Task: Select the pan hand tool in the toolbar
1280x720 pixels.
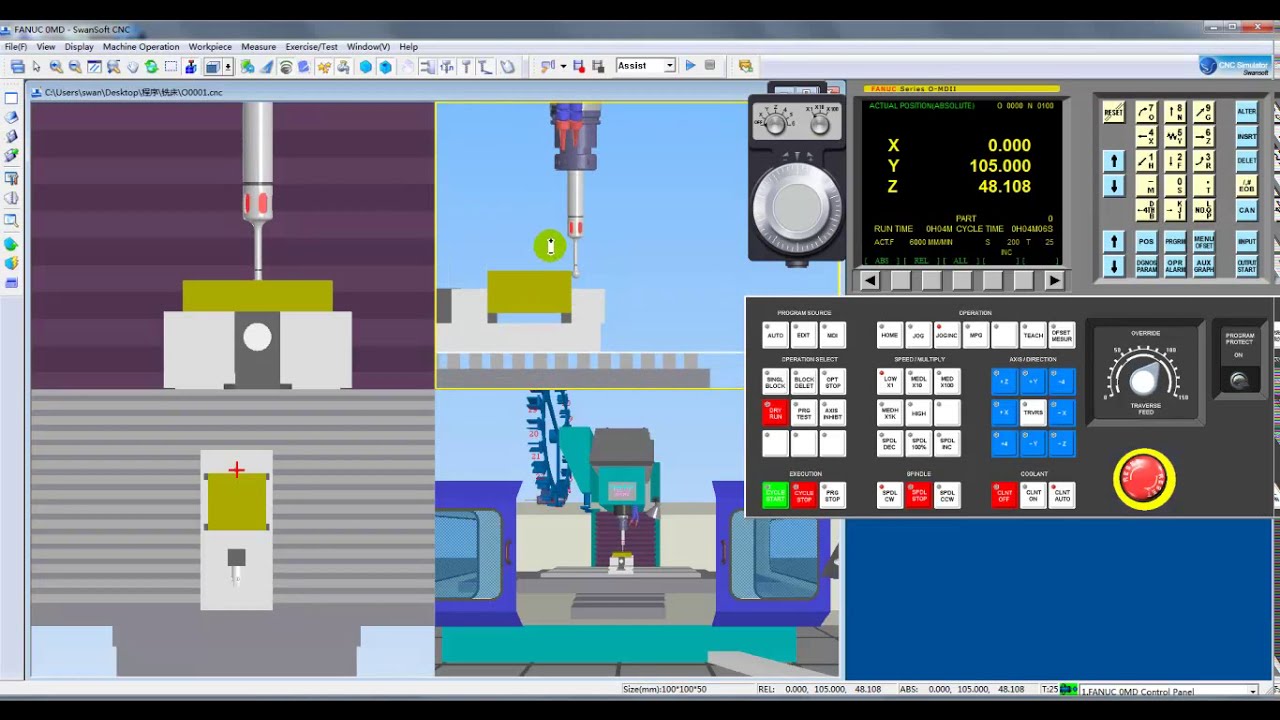Action: click(132, 66)
